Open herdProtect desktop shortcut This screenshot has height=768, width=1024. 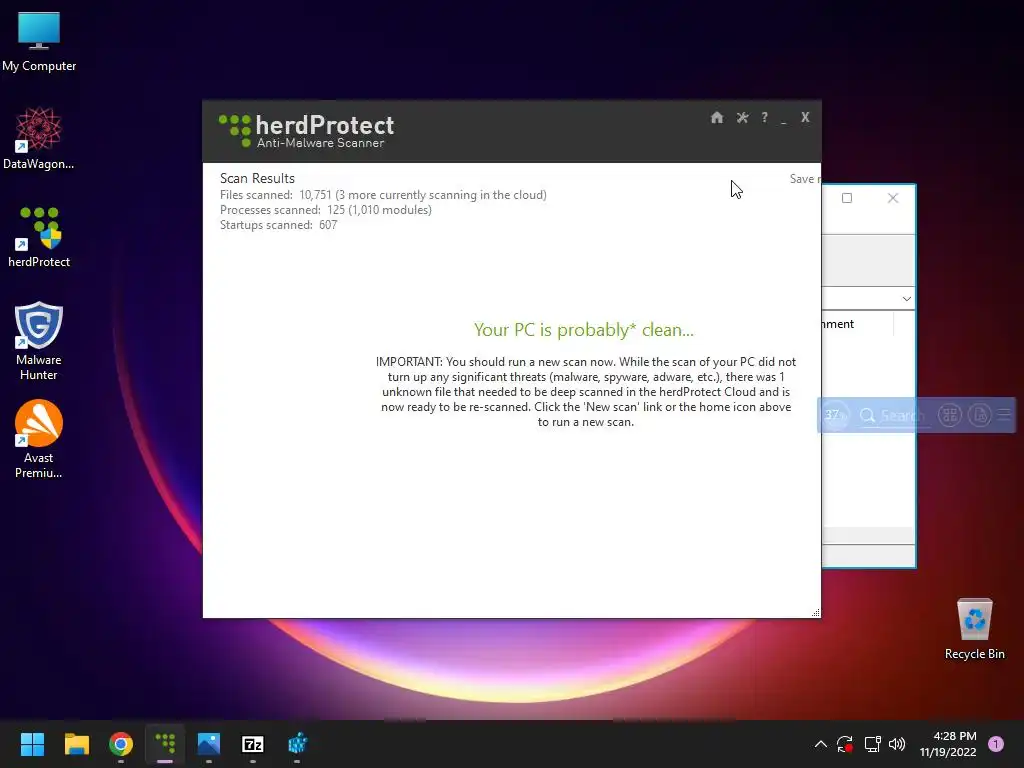[x=39, y=237]
